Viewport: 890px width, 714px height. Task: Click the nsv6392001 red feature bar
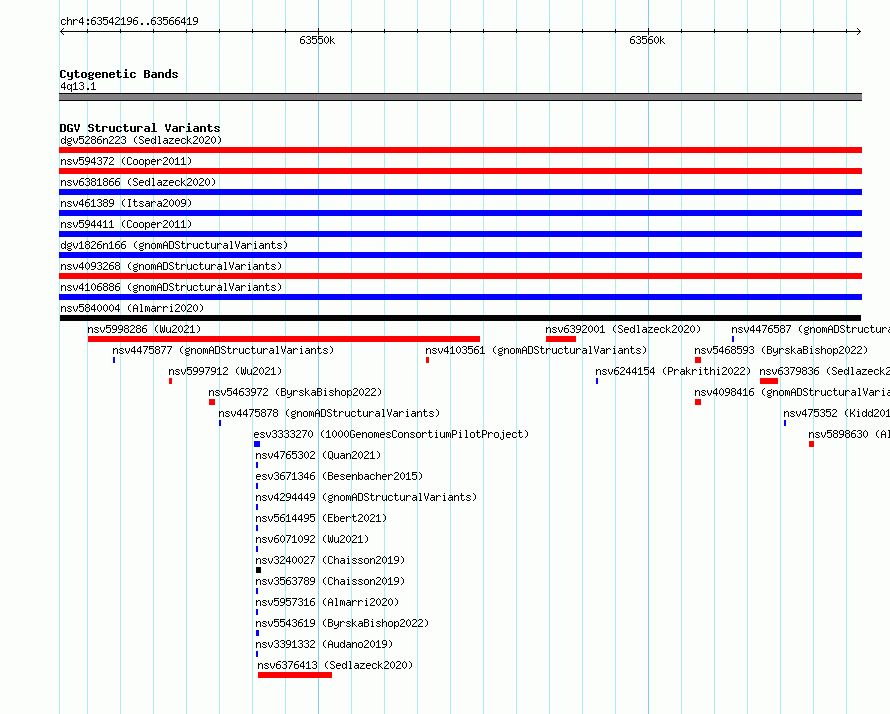(561, 339)
